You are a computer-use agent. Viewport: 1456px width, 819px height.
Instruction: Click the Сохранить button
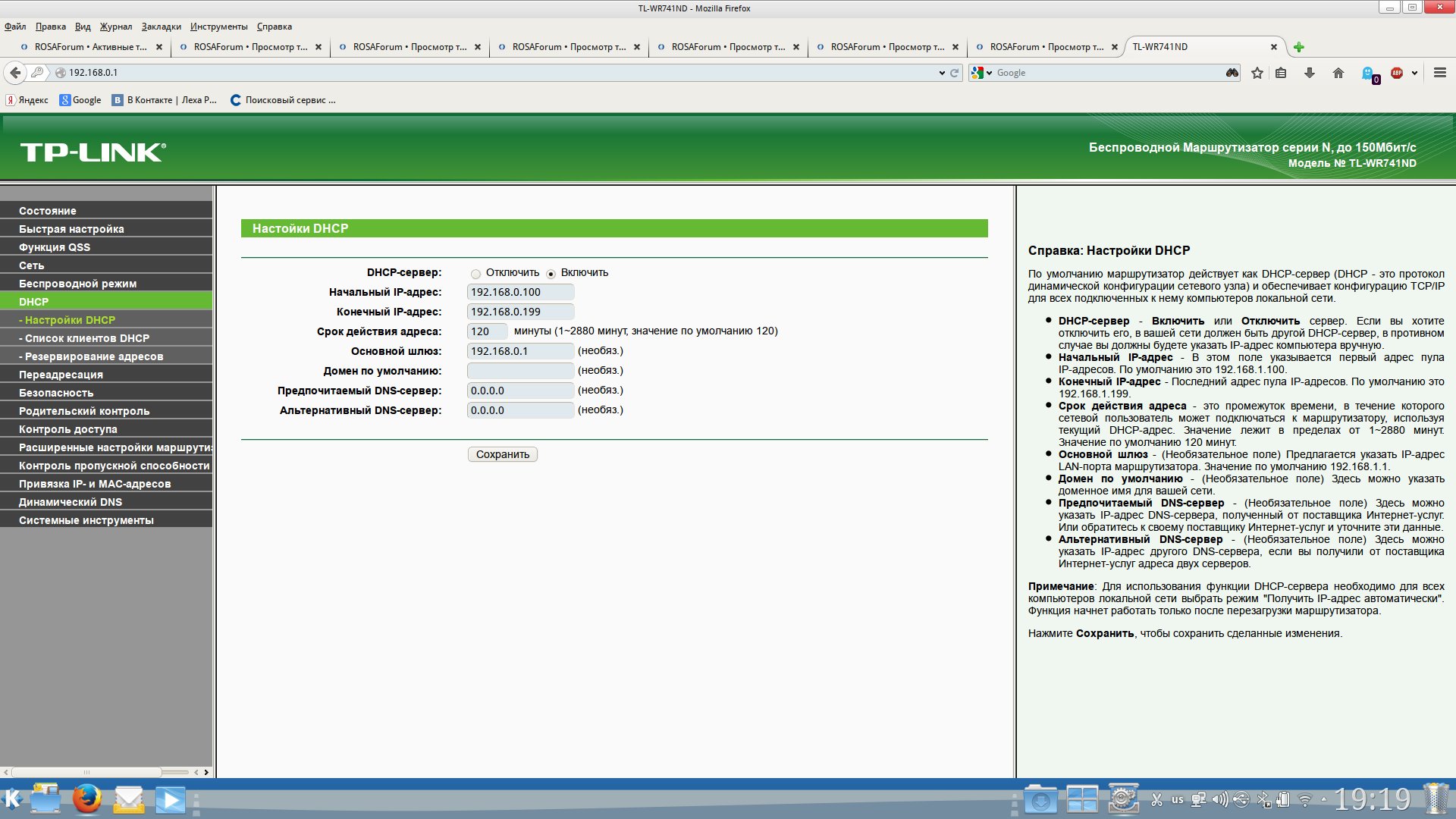(x=502, y=454)
